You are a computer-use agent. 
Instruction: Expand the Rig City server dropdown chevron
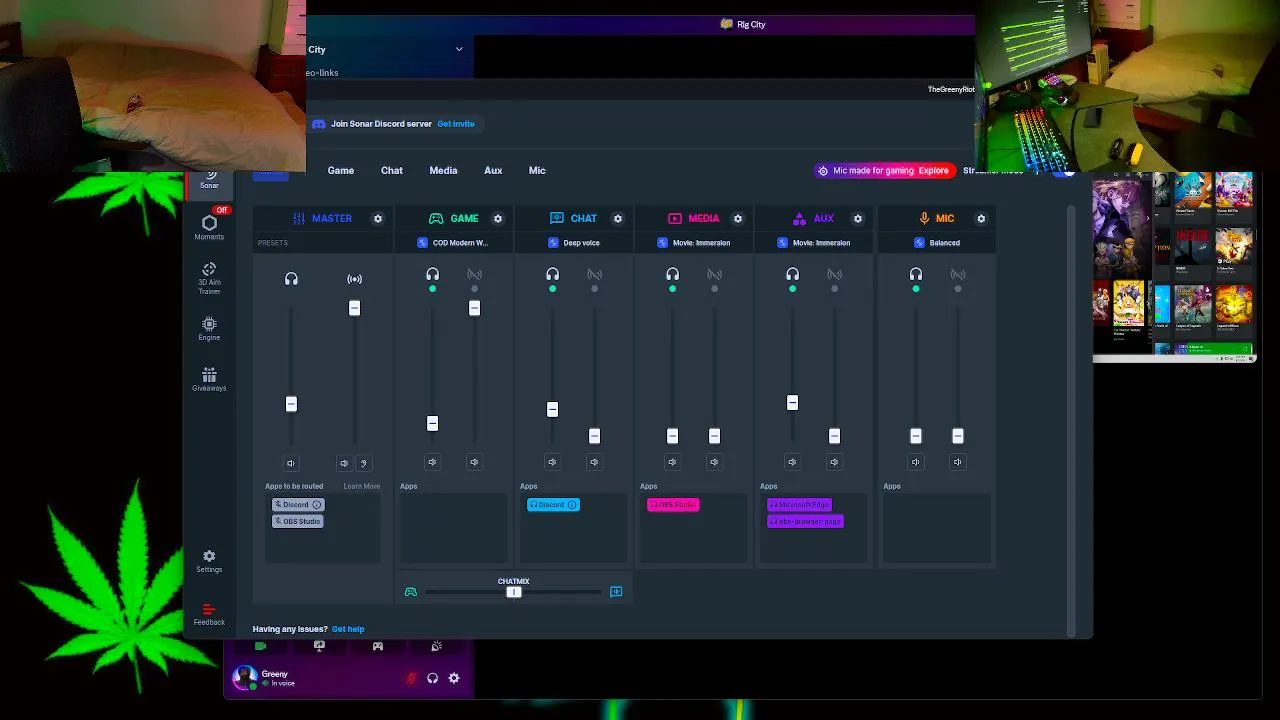pos(459,49)
